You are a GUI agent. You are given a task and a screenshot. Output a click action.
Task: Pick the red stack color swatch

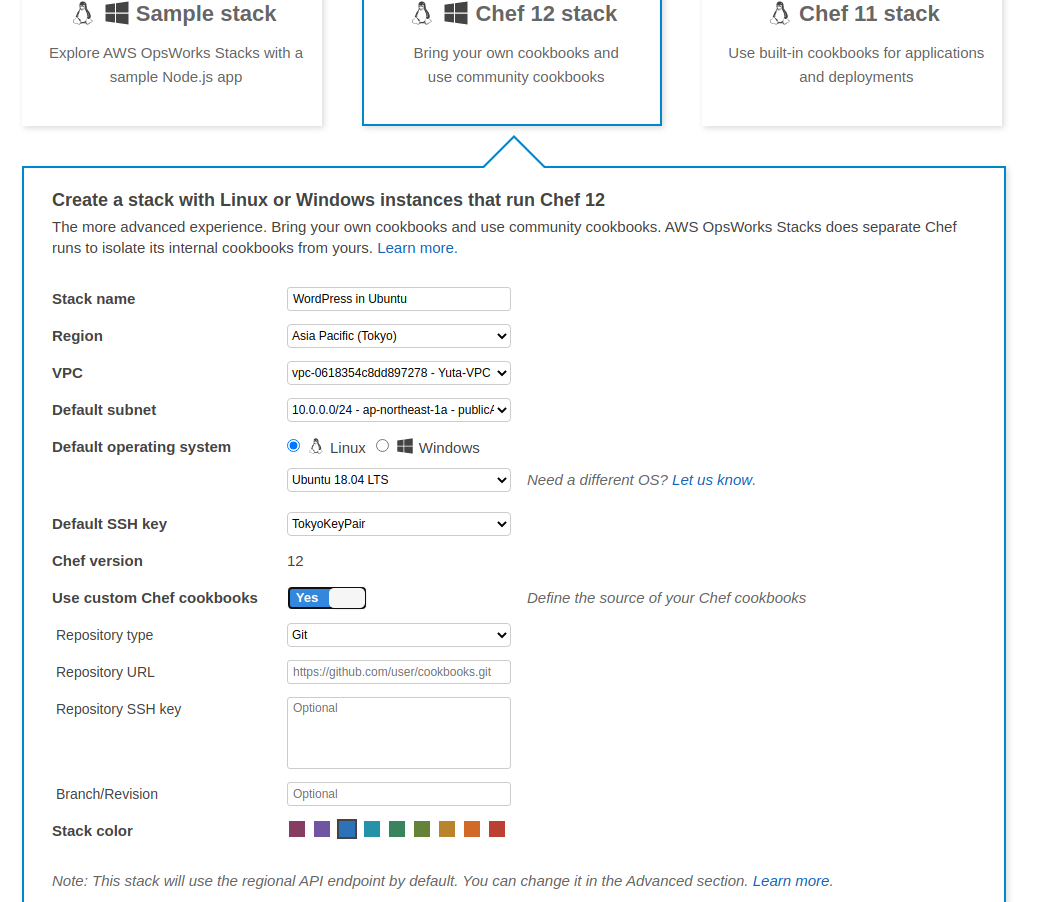(497, 829)
